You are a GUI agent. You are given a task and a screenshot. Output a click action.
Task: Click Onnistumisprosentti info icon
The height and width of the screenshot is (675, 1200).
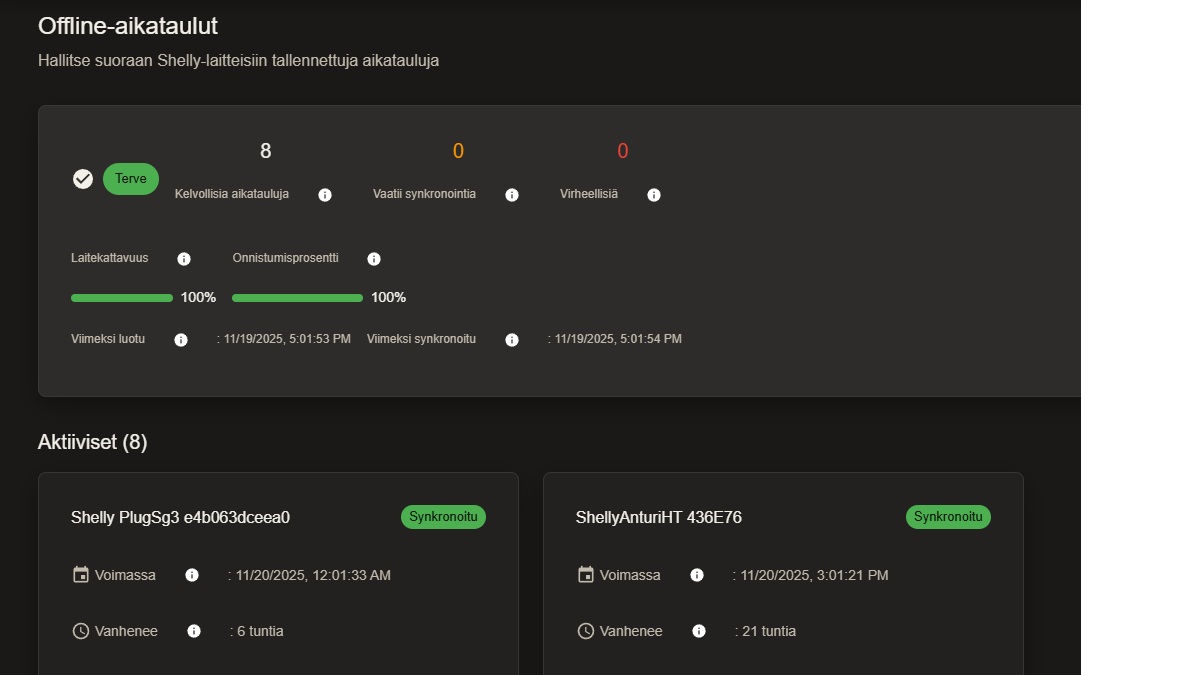tap(374, 259)
